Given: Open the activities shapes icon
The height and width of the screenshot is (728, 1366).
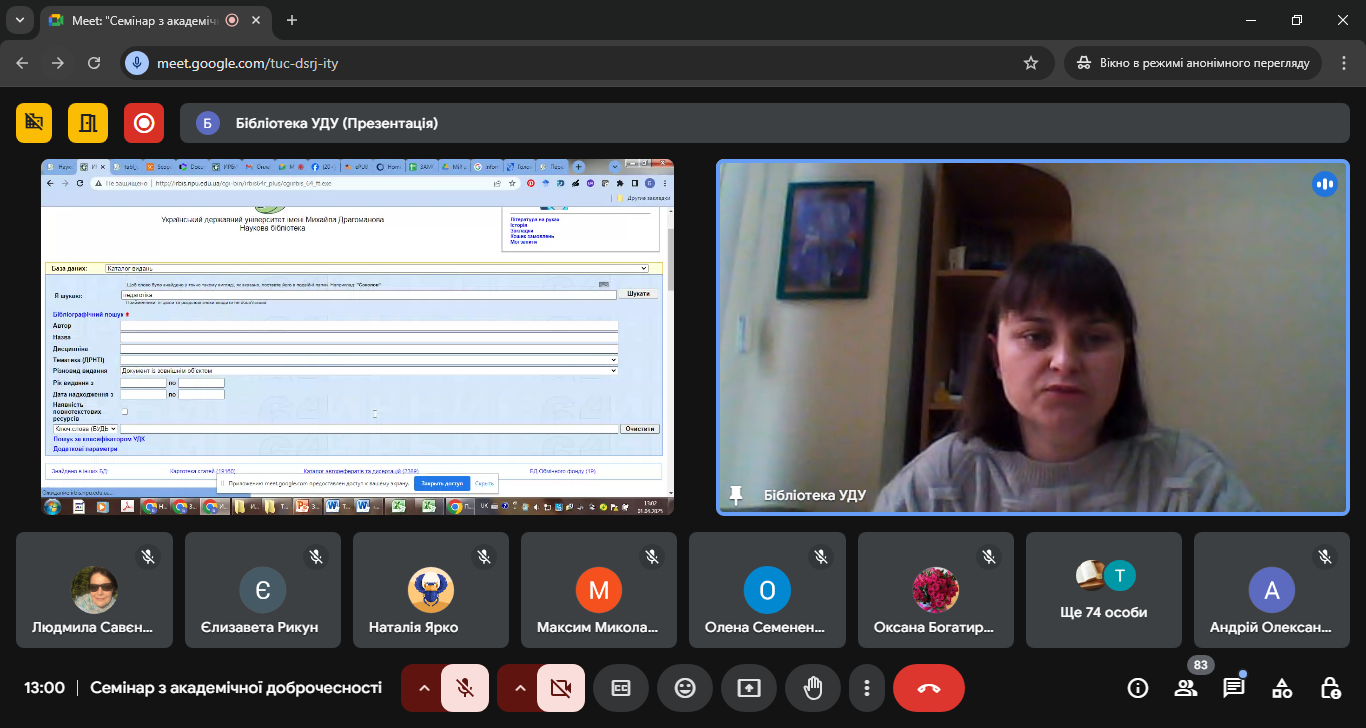Looking at the screenshot, I should click(1282, 688).
